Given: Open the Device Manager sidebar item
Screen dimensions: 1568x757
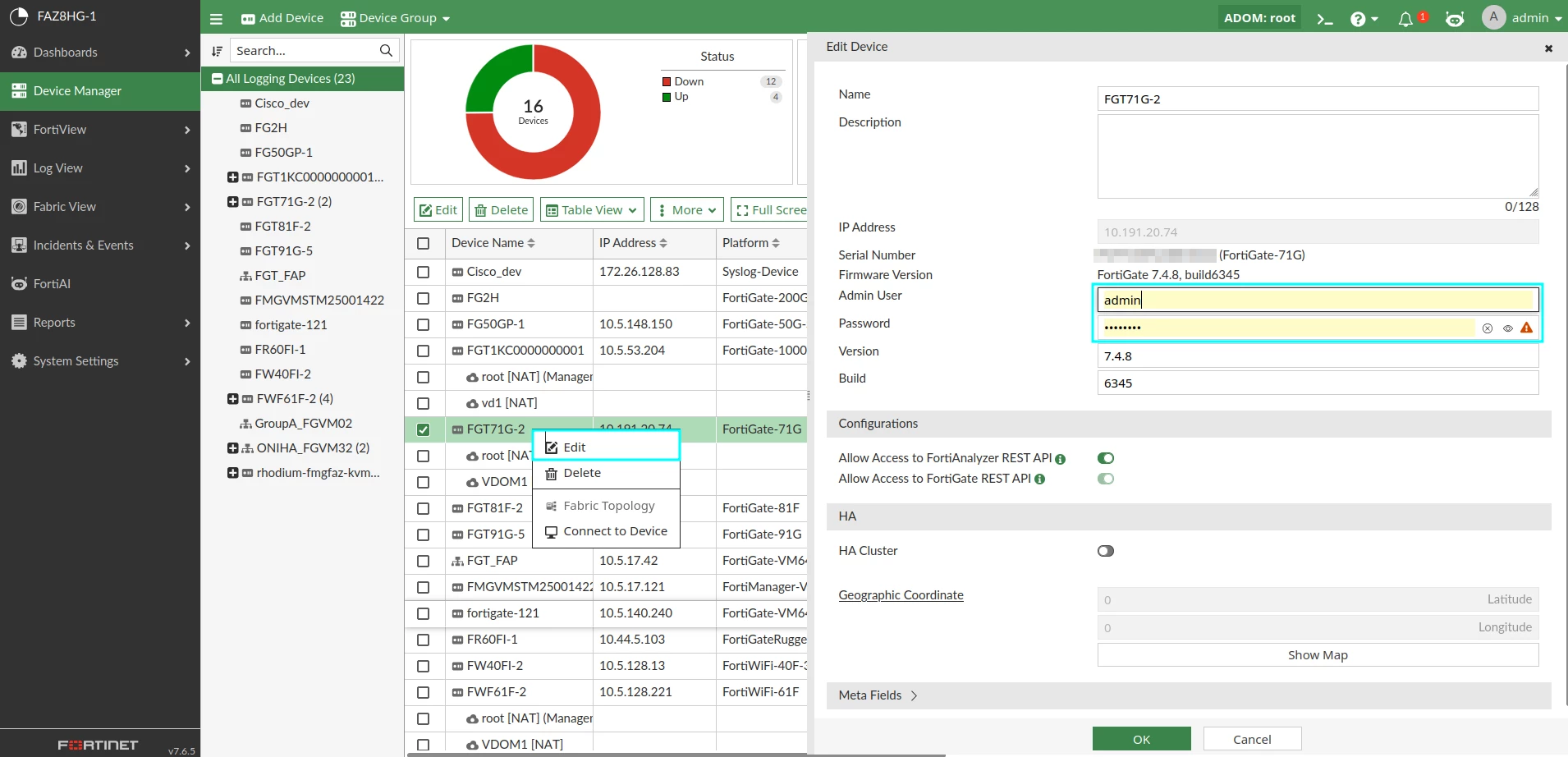Looking at the screenshot, I should coord(100,91).
